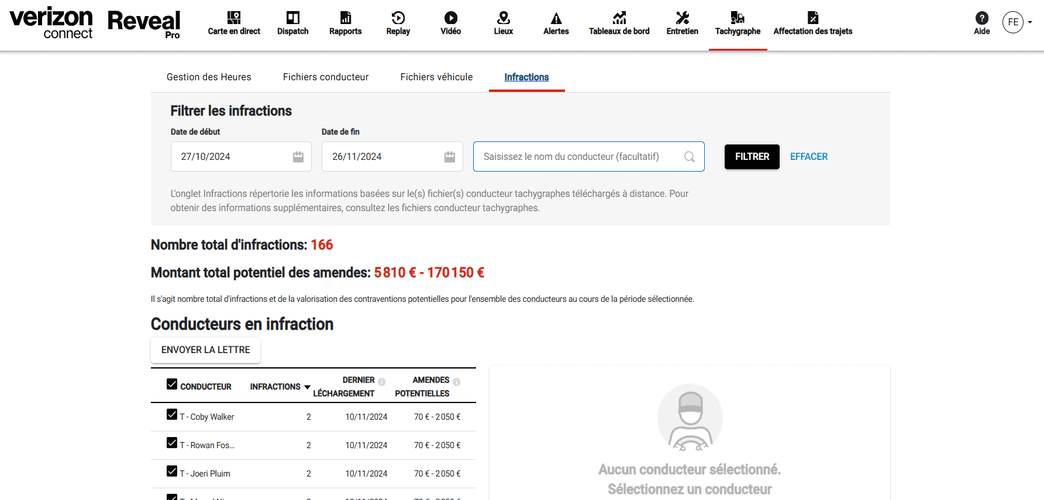
Task: Uncheck T - Rowan Fos... checkbox
Action: pos(172,443)
